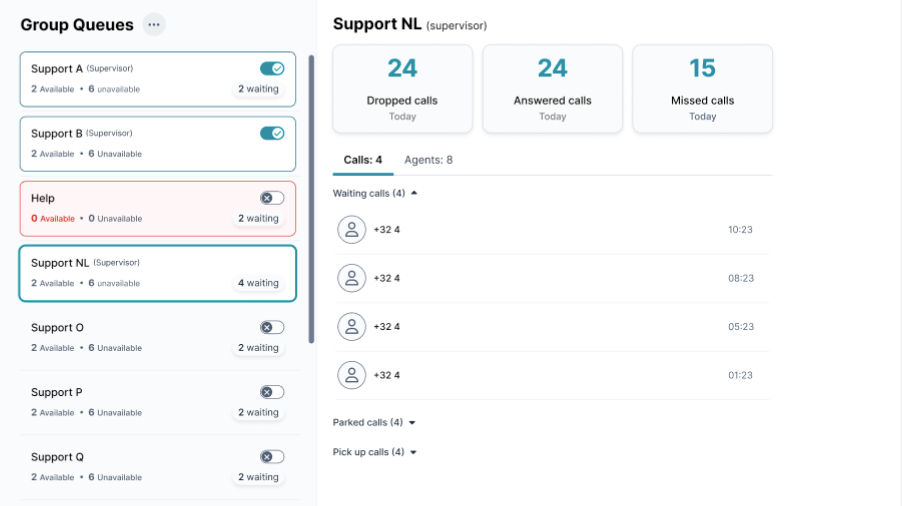Turn off the Support B queue toggle
This screenshot has width=902, height=506.
click(x=272, y=133)
